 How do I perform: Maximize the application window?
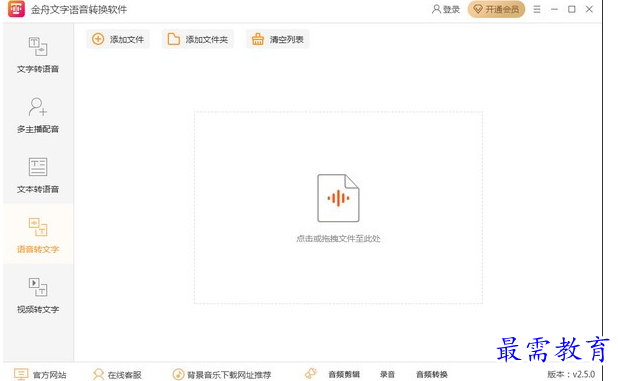[571, 9]
